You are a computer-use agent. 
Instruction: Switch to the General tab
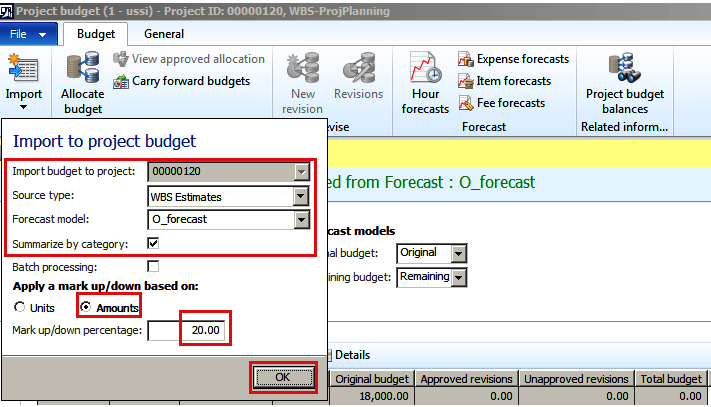(163, 34)
